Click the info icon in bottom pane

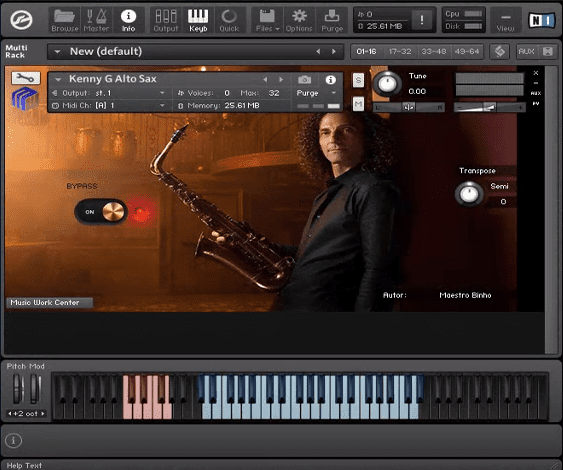[x=14, y=441]
